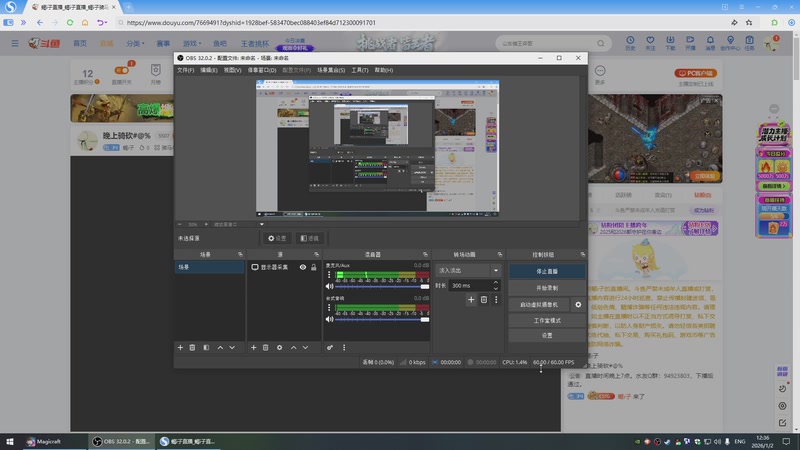Add a new scene with the plus icon

click(180, 347)
